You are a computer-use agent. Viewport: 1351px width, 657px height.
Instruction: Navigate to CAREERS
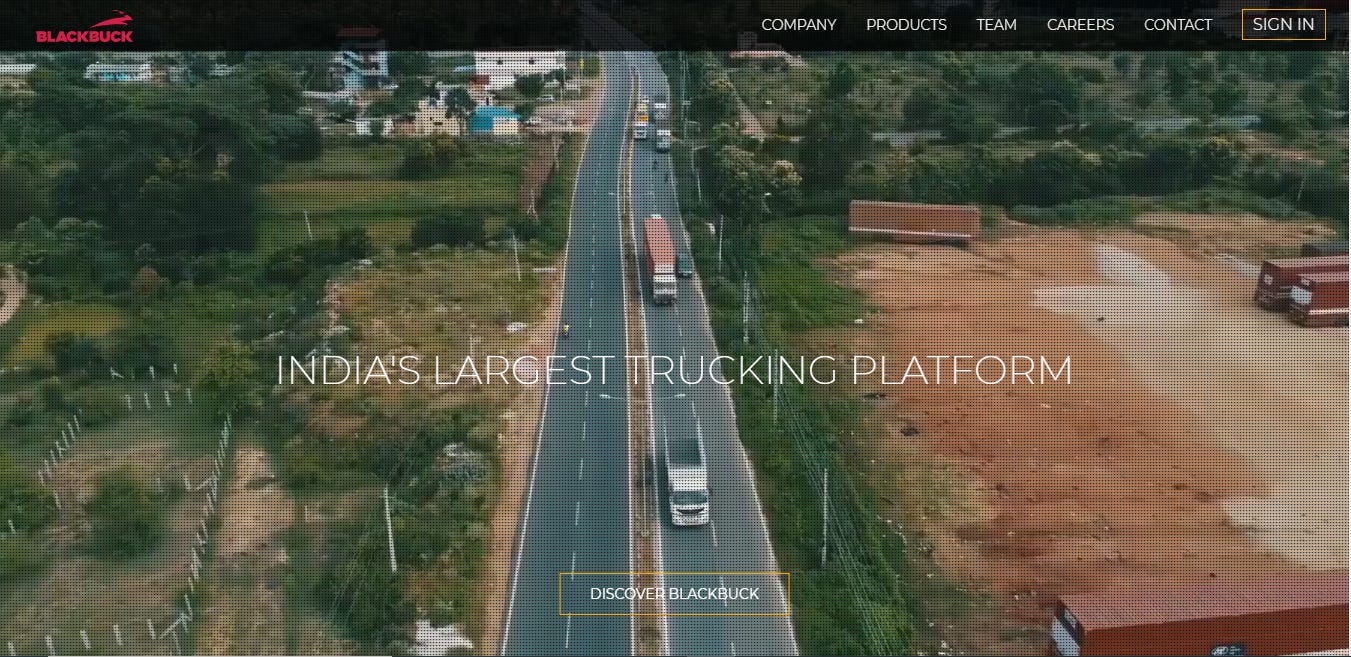(1080, 25)
